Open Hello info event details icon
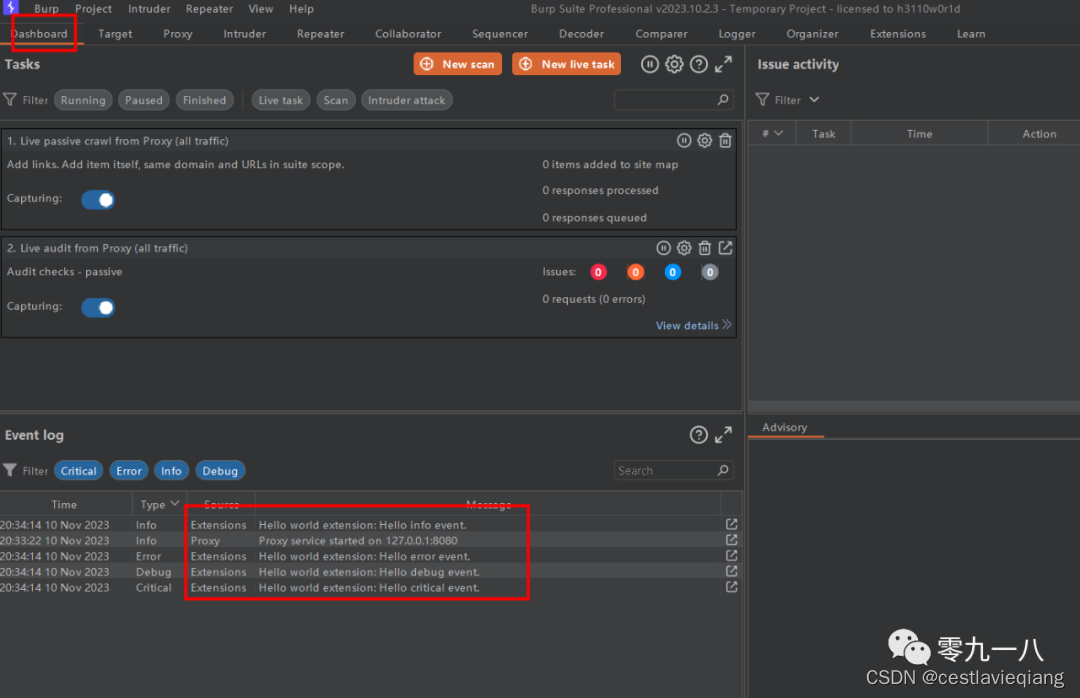Screen dimensions: 1080x698 tap(731, 524)
